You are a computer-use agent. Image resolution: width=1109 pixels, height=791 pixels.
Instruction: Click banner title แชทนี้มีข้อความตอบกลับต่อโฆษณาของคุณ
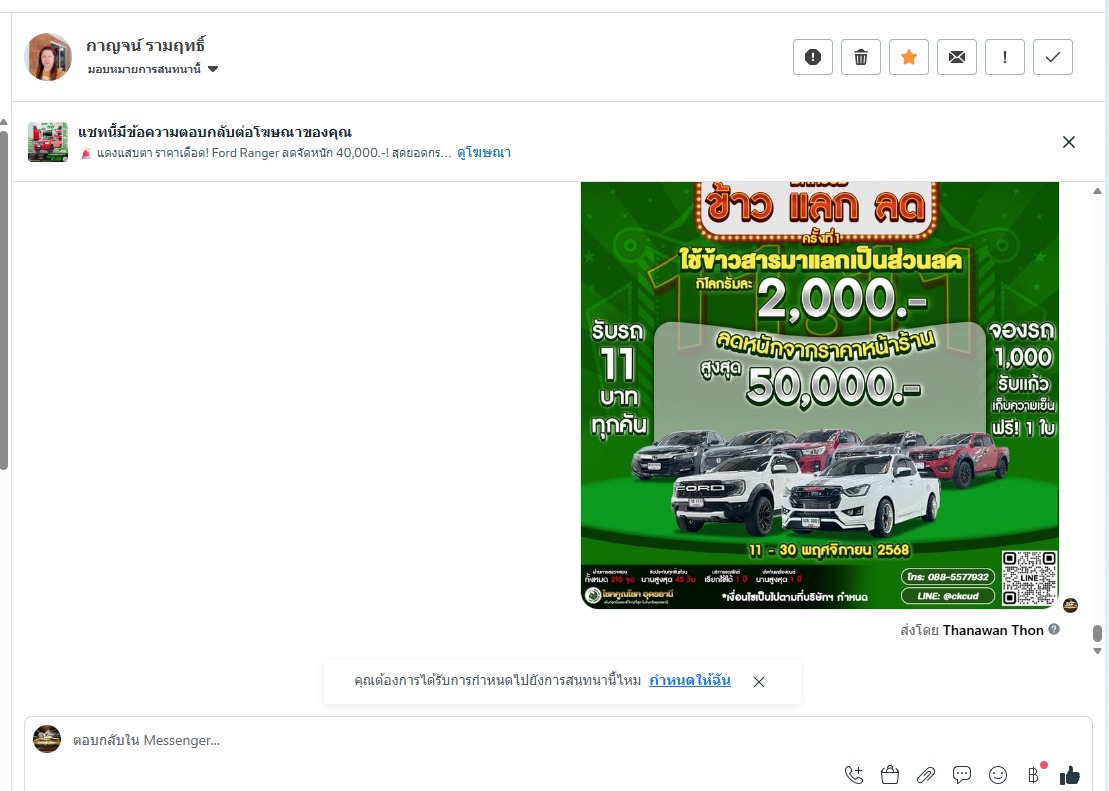215,132
